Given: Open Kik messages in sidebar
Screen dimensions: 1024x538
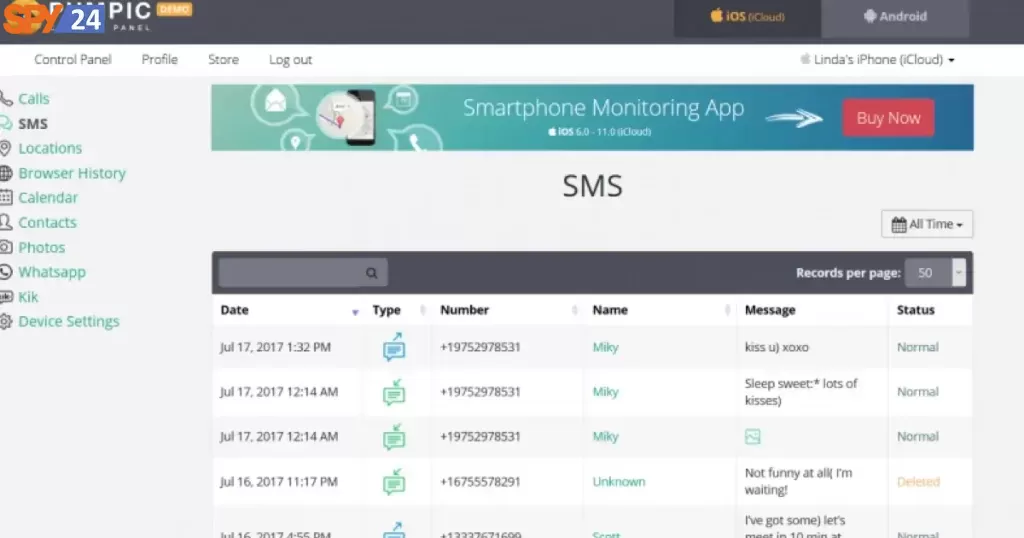Looking at the screenshot, I should pos(28,297).
